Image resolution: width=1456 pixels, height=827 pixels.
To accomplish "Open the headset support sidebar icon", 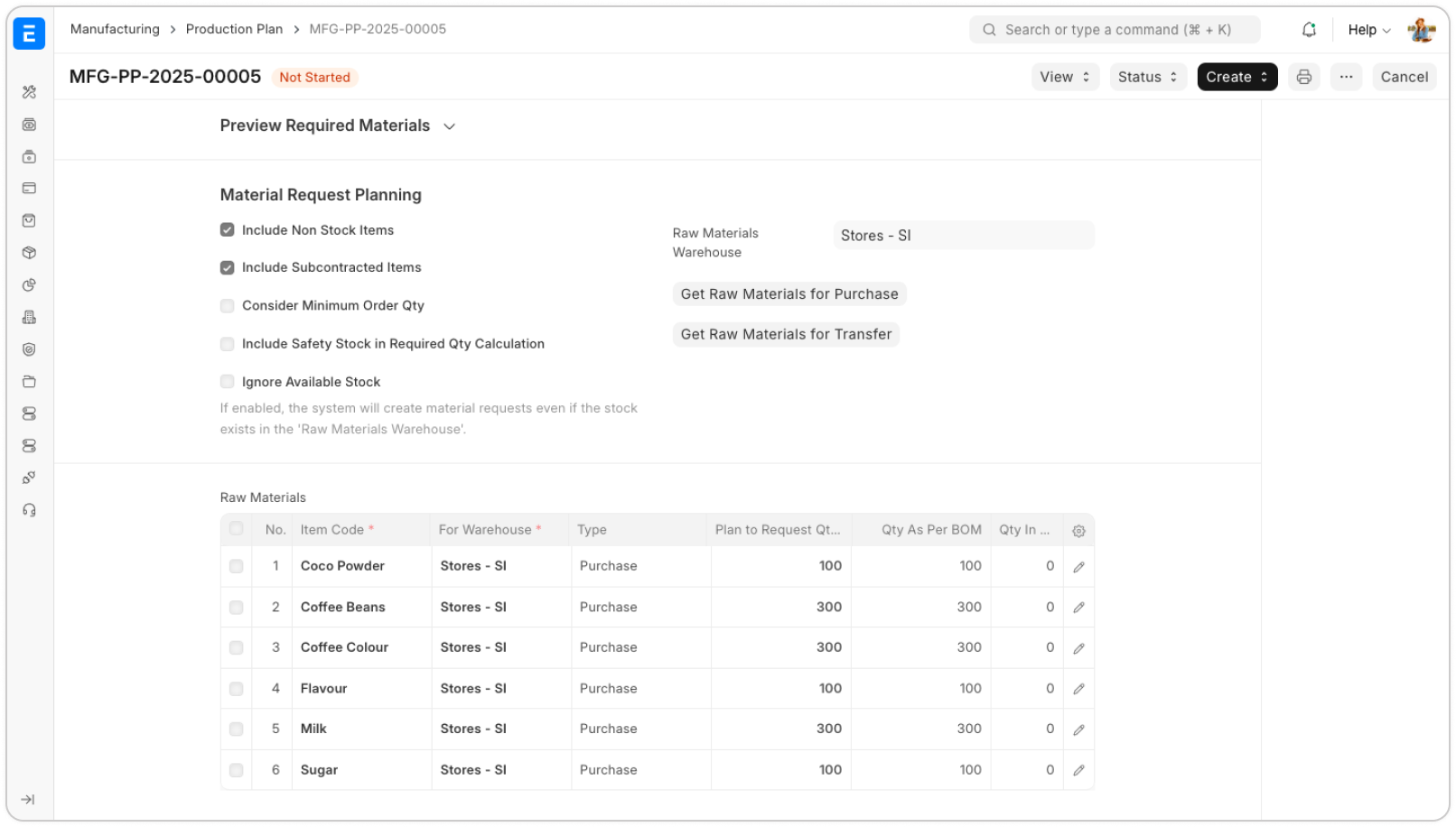I will [x=29, y=510].
